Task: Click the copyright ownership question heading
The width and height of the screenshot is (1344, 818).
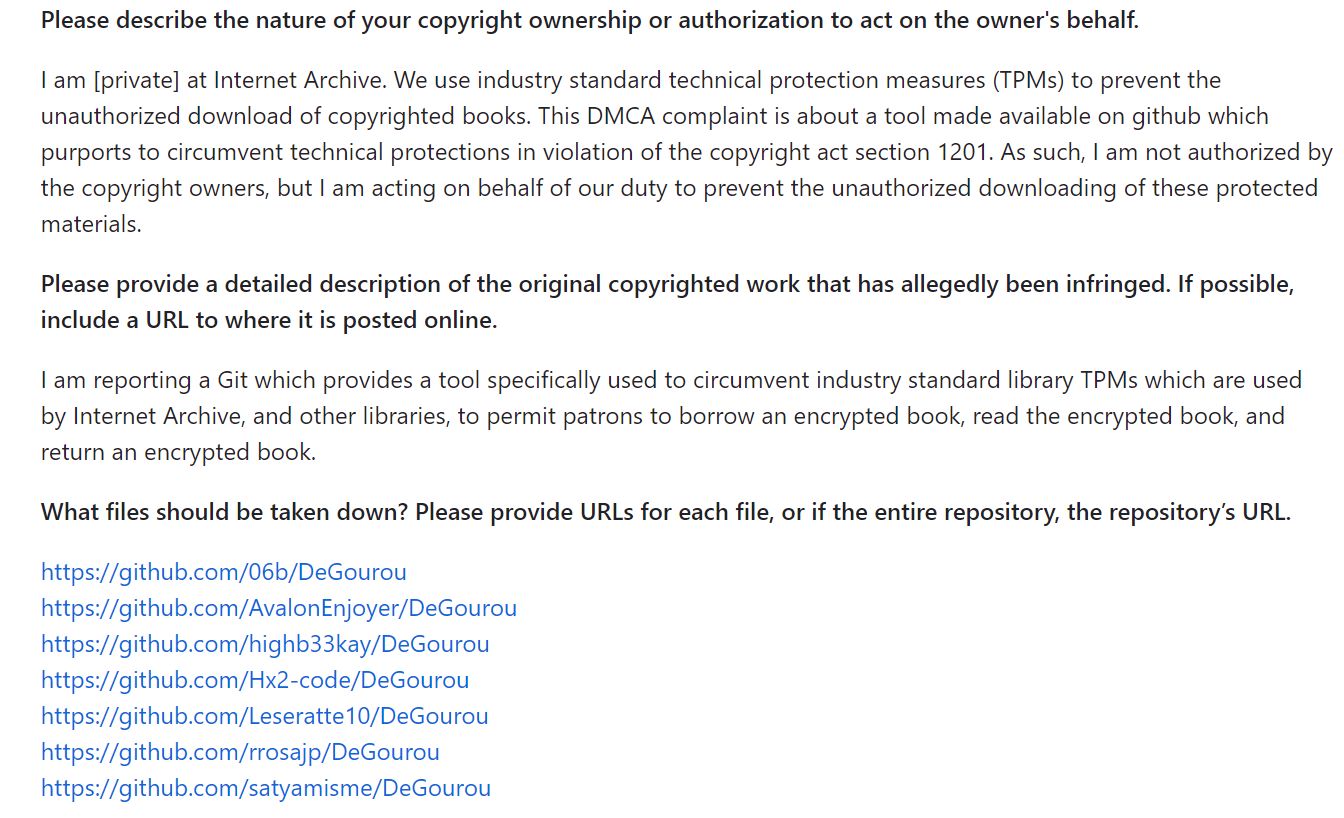Action: tap(590, 21)
